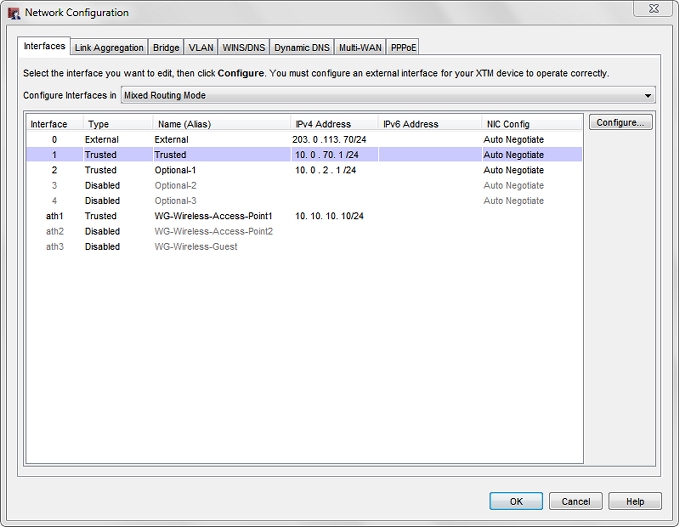Open the Dynamic DNS tab
The image size is (679, 527).
[x=302, y=48]
